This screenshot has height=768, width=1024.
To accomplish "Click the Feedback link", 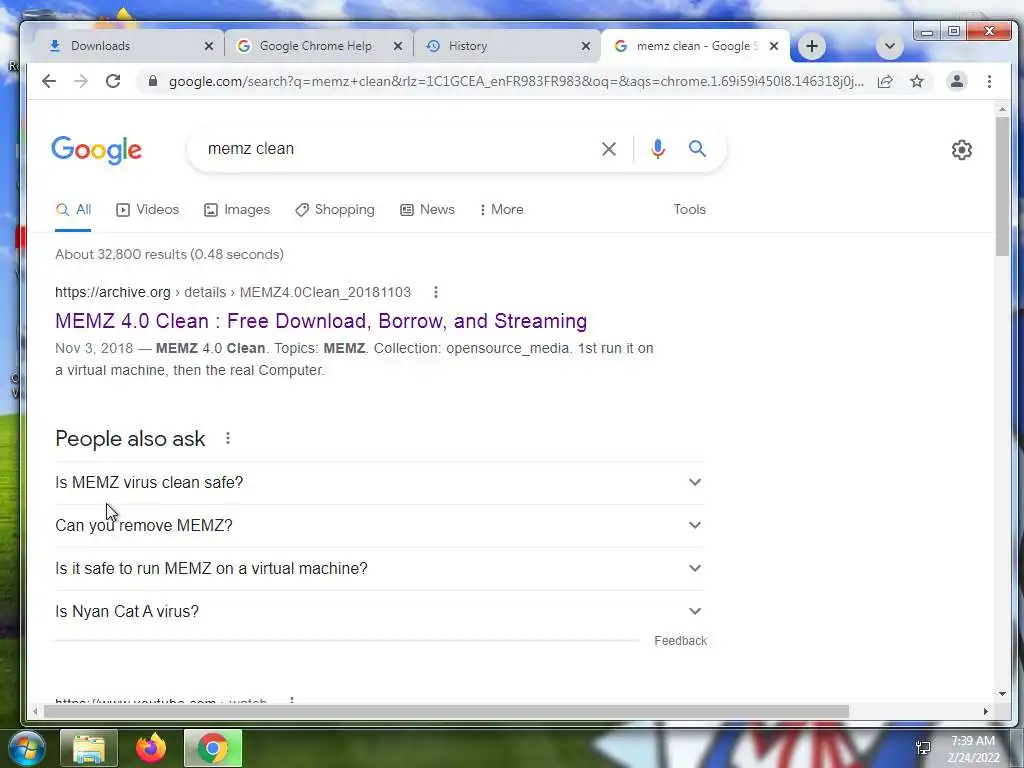I will [680, 641].
